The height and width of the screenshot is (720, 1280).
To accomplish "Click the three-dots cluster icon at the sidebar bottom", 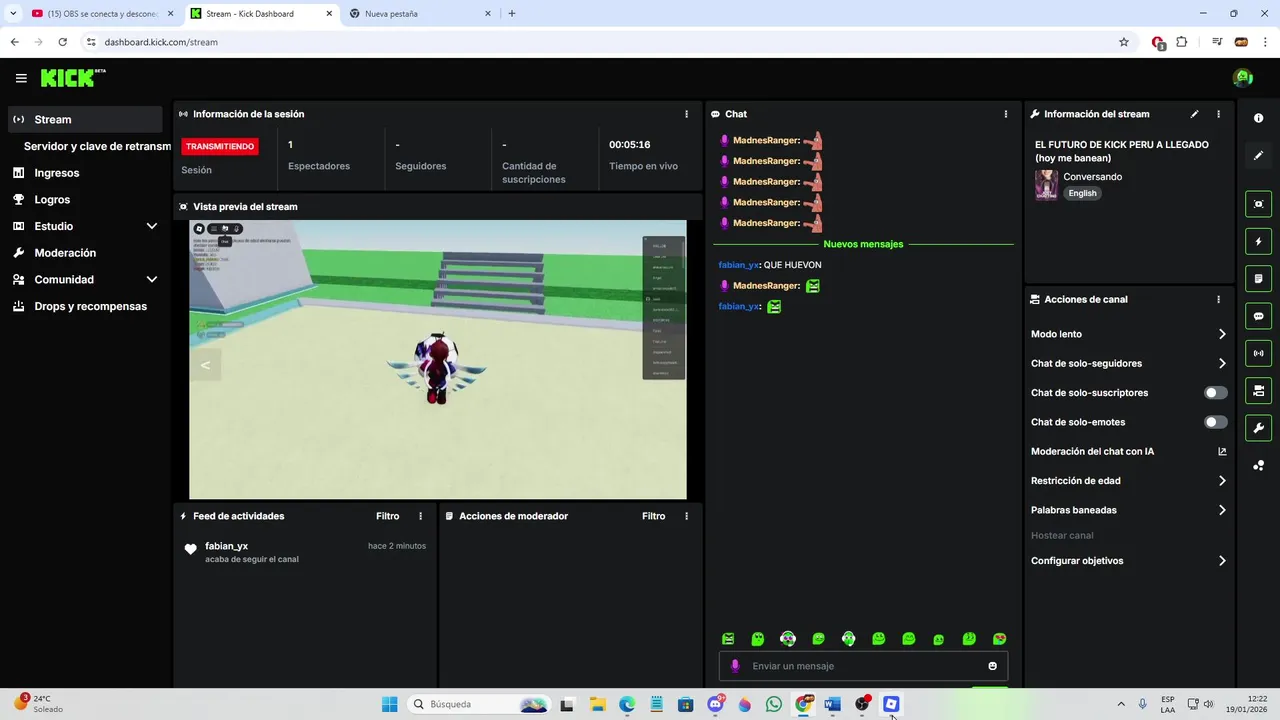I will click(x=1258, y=465).
